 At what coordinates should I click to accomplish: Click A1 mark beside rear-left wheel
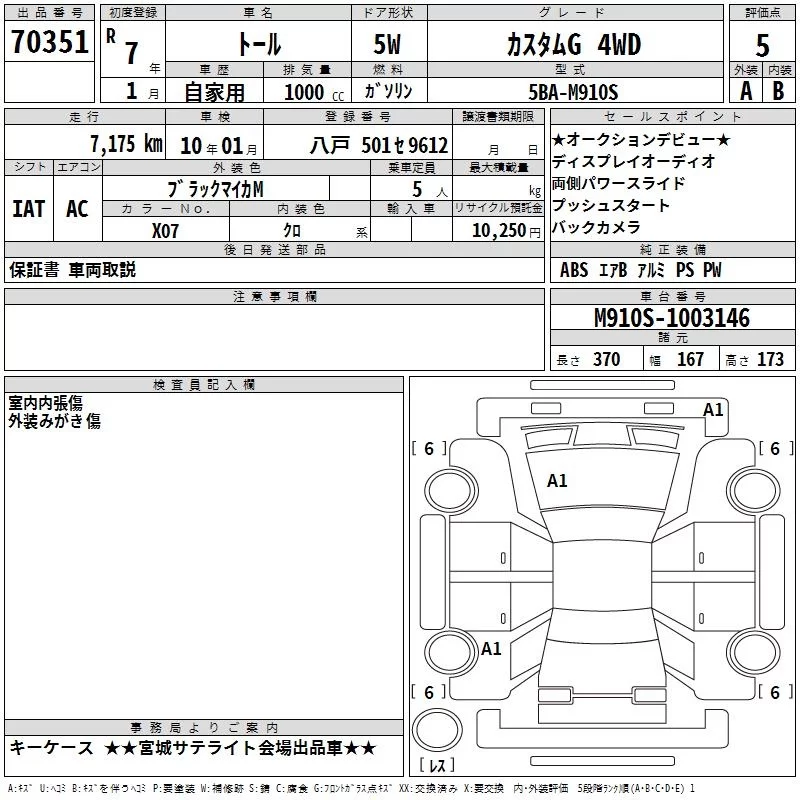[491, 648]
